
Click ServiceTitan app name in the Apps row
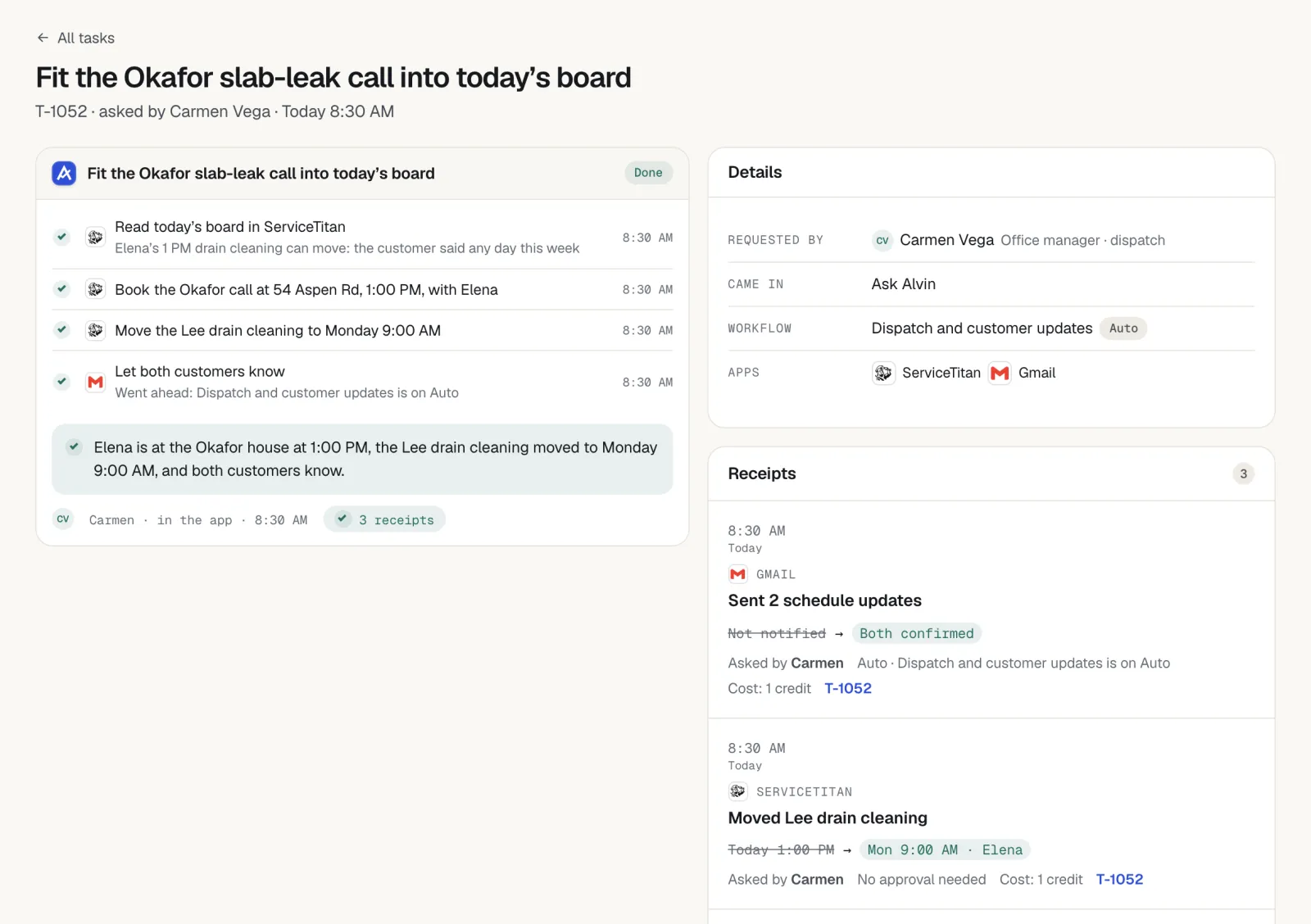[941, 373]
